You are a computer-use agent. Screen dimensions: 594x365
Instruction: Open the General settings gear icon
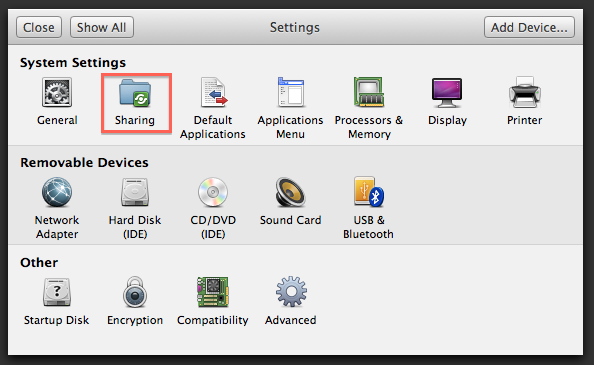pyautogui.click(x=57, y=92)
